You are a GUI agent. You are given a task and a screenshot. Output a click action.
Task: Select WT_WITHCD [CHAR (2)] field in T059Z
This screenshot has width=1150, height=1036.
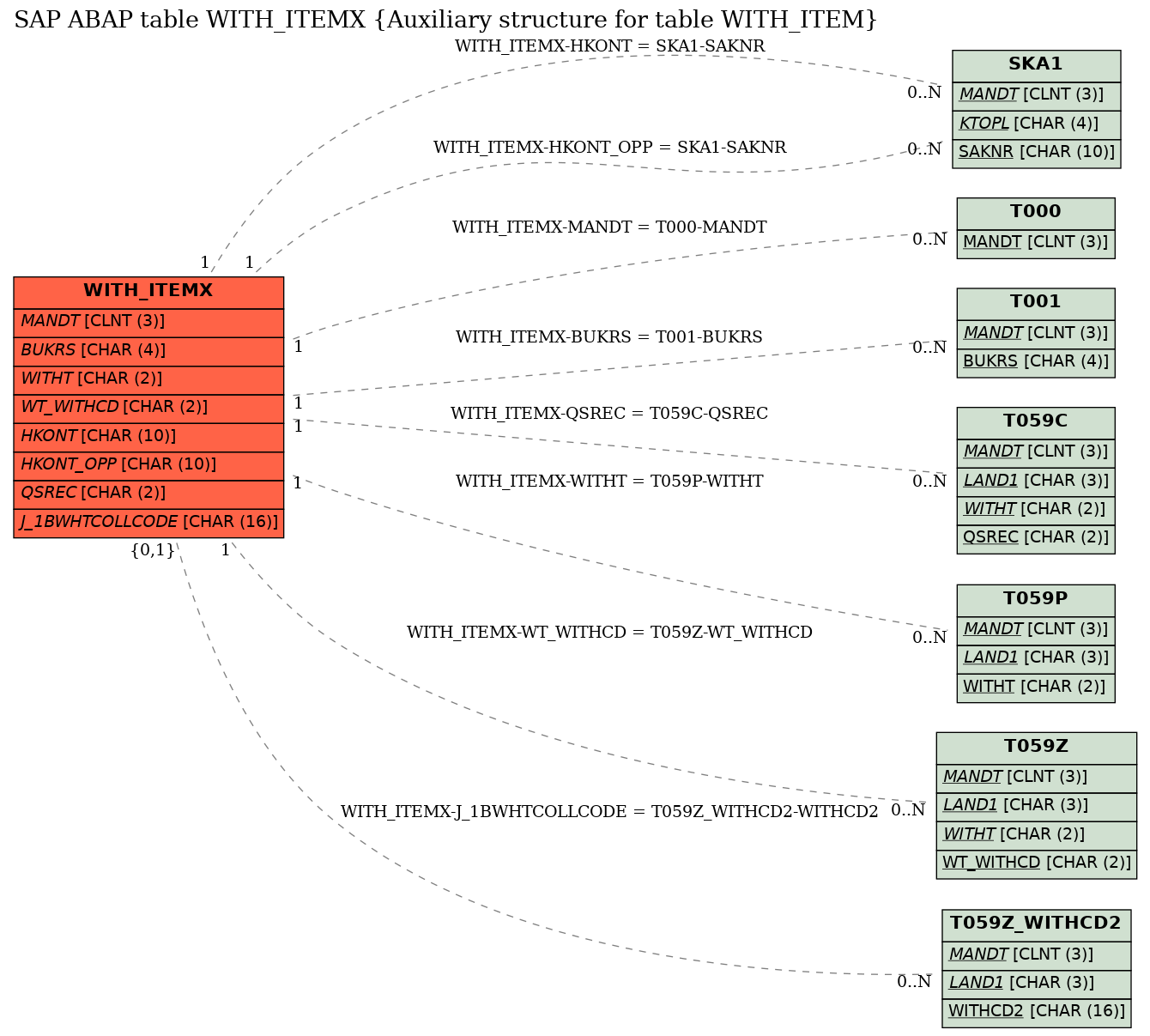pos(1036,863)
